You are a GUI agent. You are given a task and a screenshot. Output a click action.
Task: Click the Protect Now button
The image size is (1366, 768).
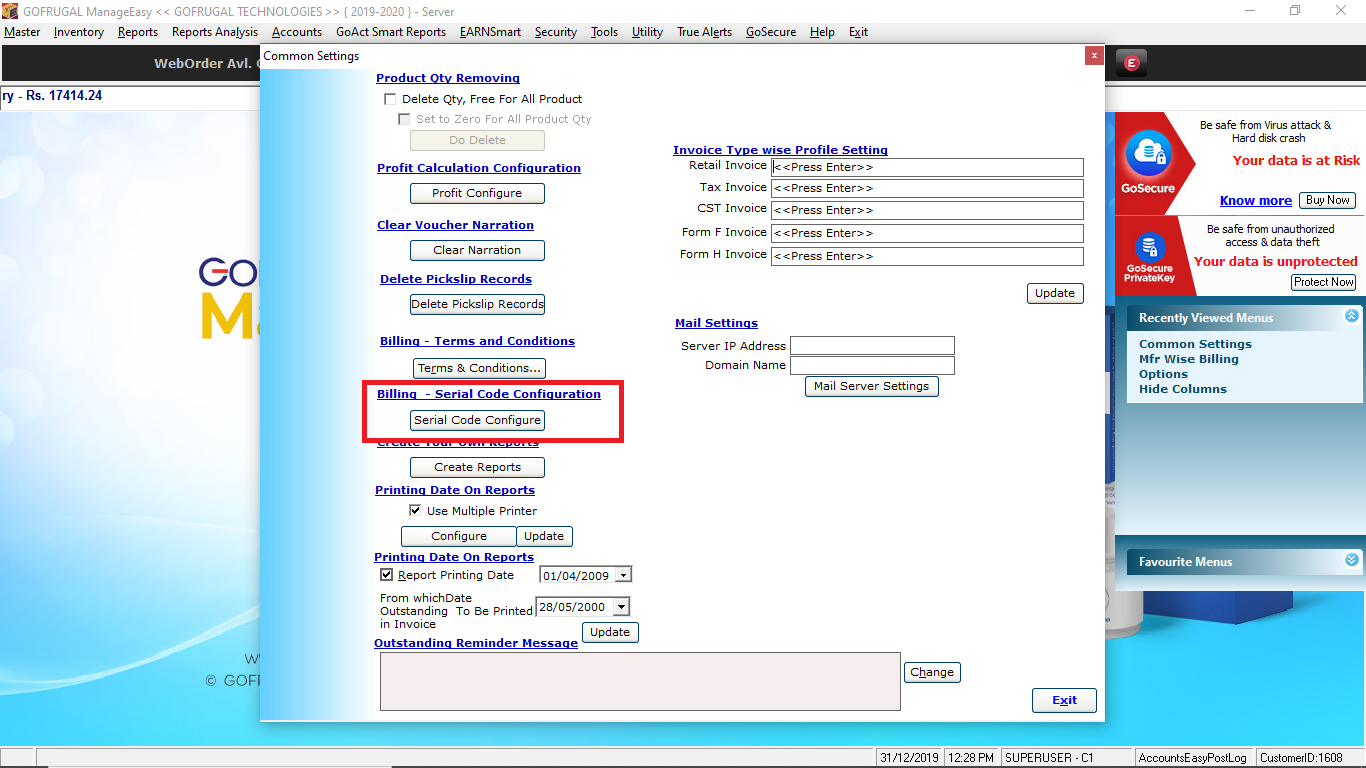1323,282
